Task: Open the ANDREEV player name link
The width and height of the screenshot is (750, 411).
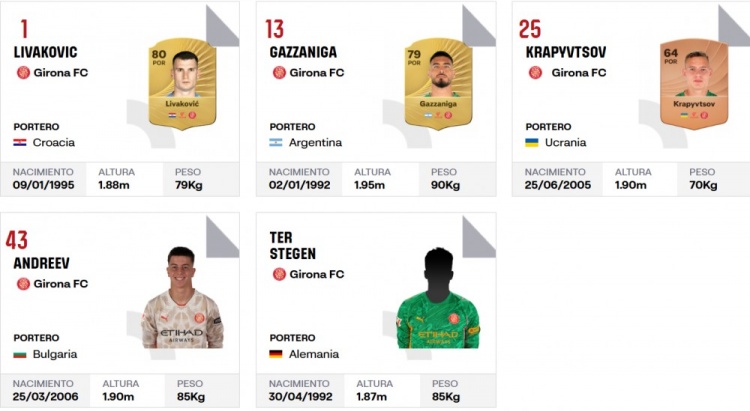Action: [40, 263]
